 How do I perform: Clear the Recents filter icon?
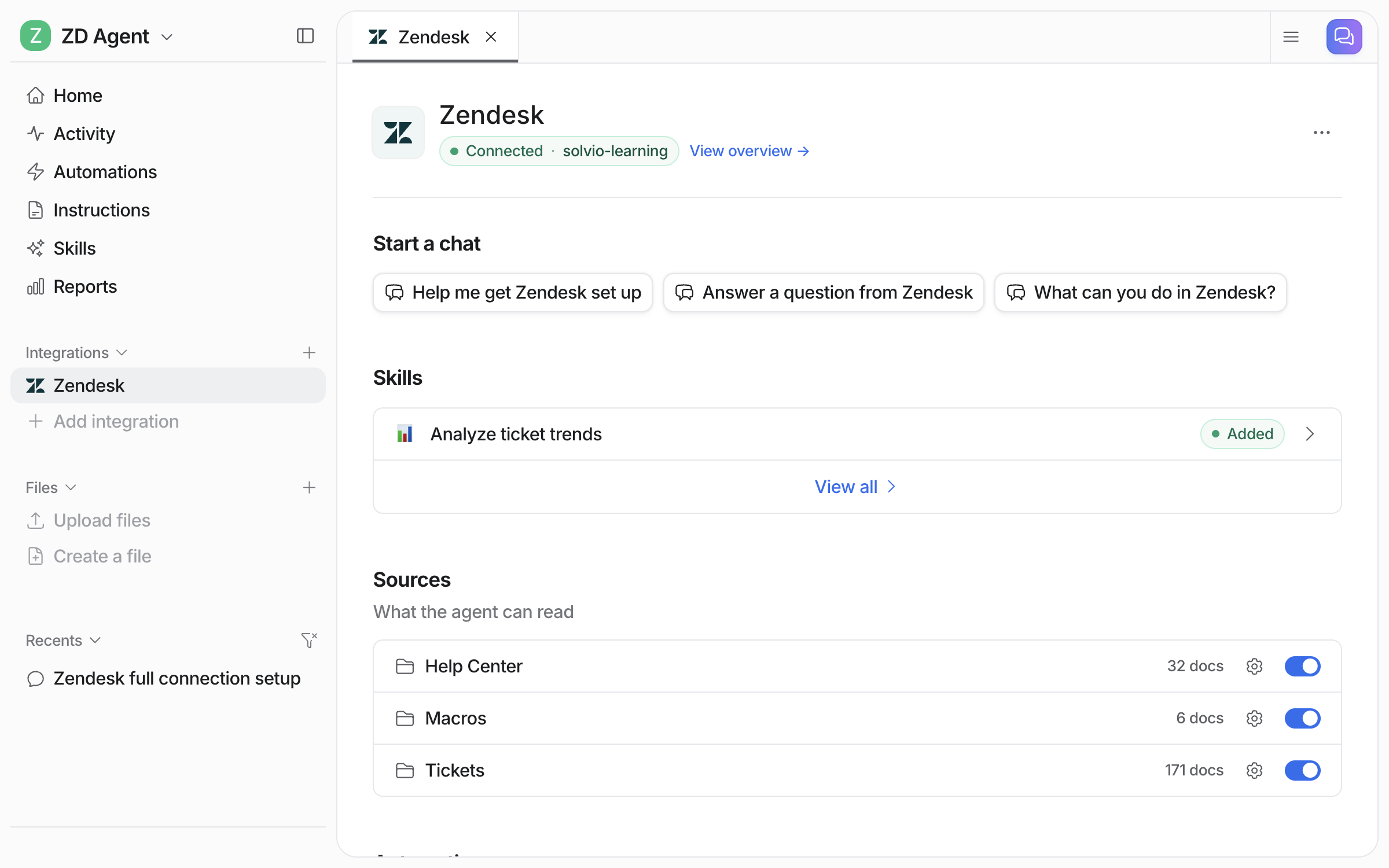point(309,640)
